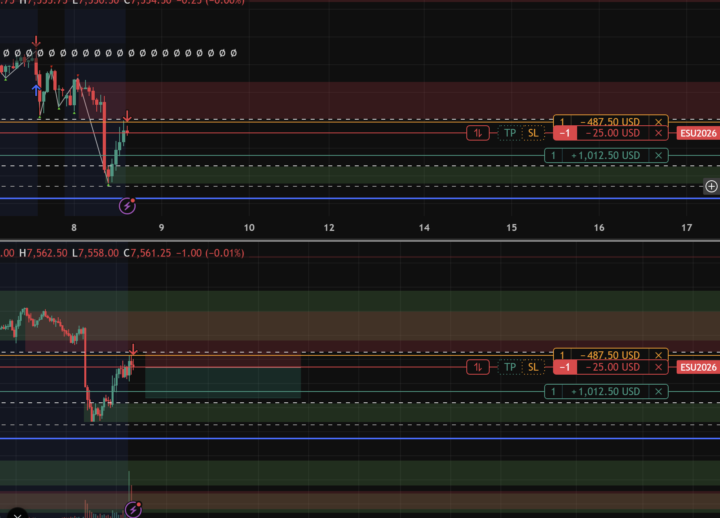The height and width of the screenshot is (518, 720).
Task: Click the date 10 on the time axis
Action: coord(249,228)
